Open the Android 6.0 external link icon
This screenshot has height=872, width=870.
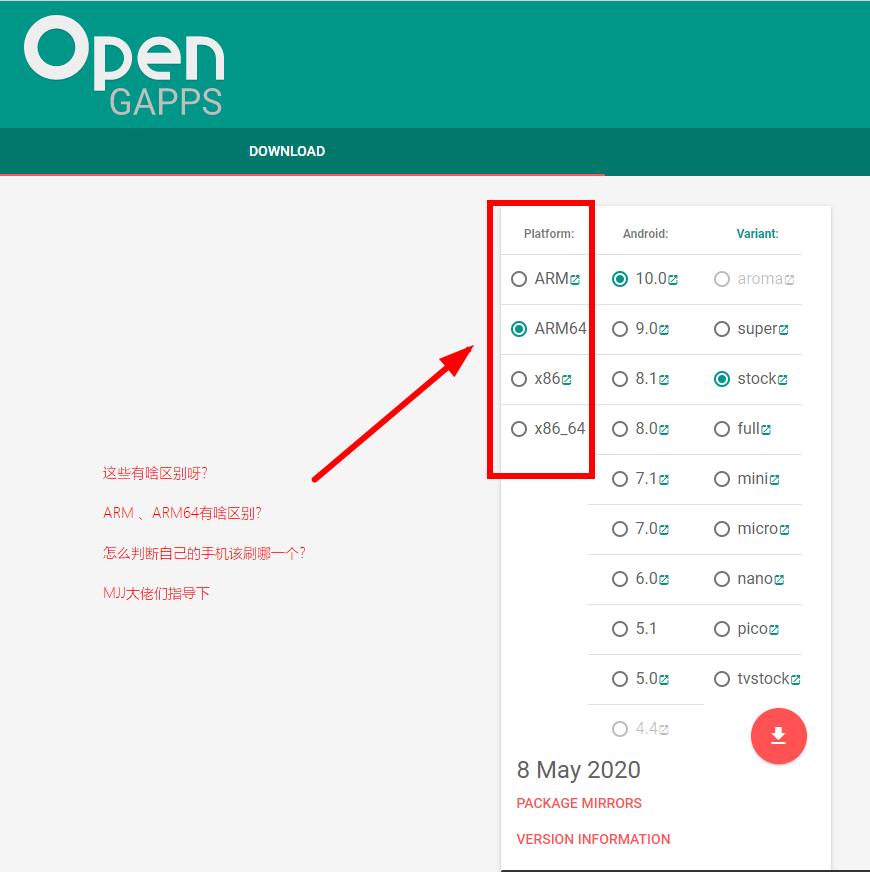(x=664, y=579)
